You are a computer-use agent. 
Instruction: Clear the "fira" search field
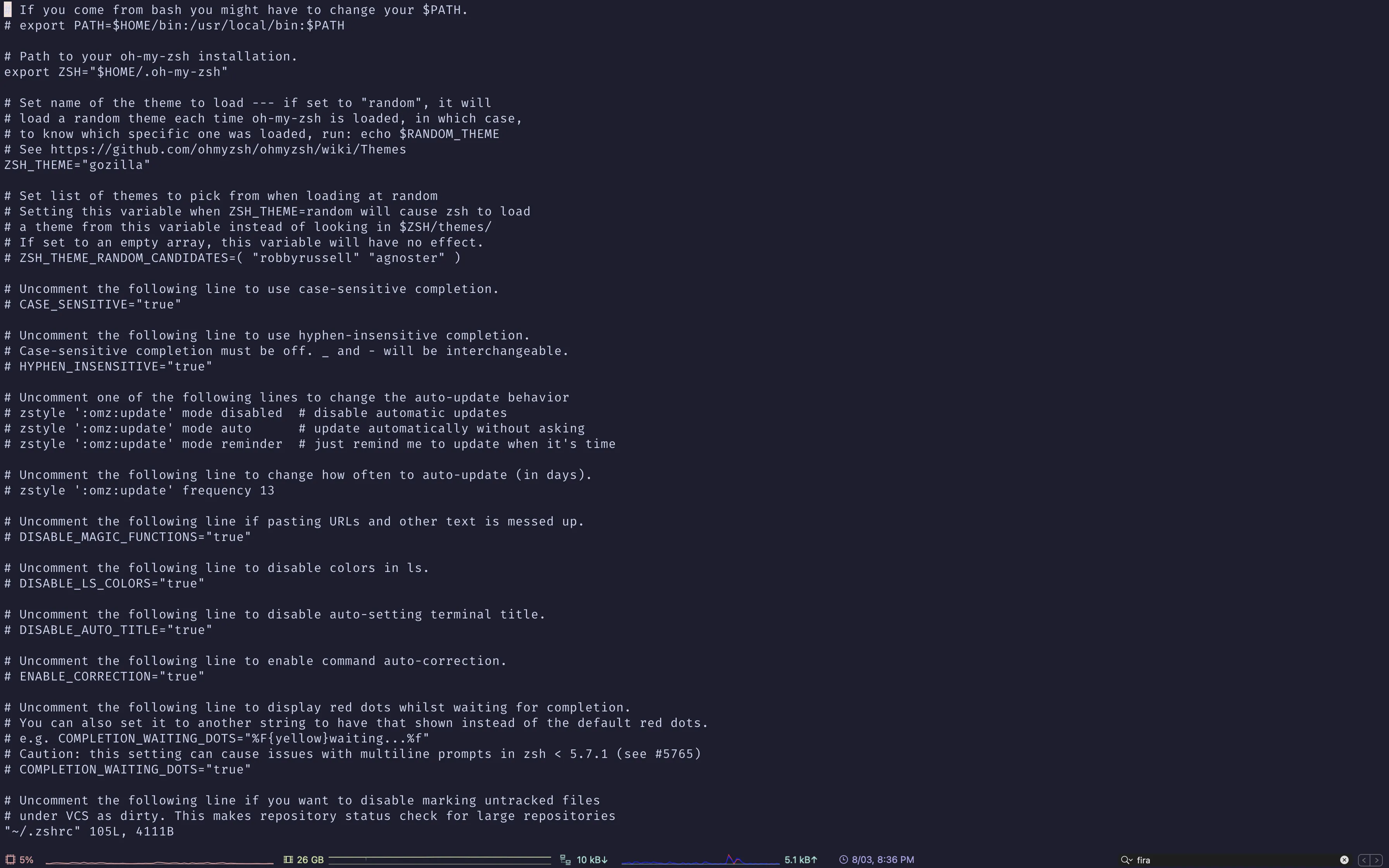point(1344,859)
